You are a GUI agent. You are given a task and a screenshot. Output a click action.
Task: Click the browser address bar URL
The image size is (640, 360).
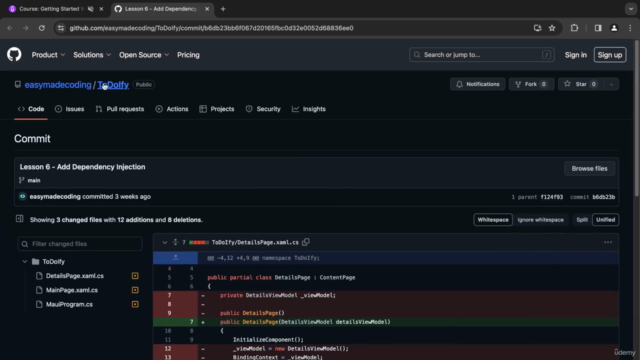coord(211,28)
